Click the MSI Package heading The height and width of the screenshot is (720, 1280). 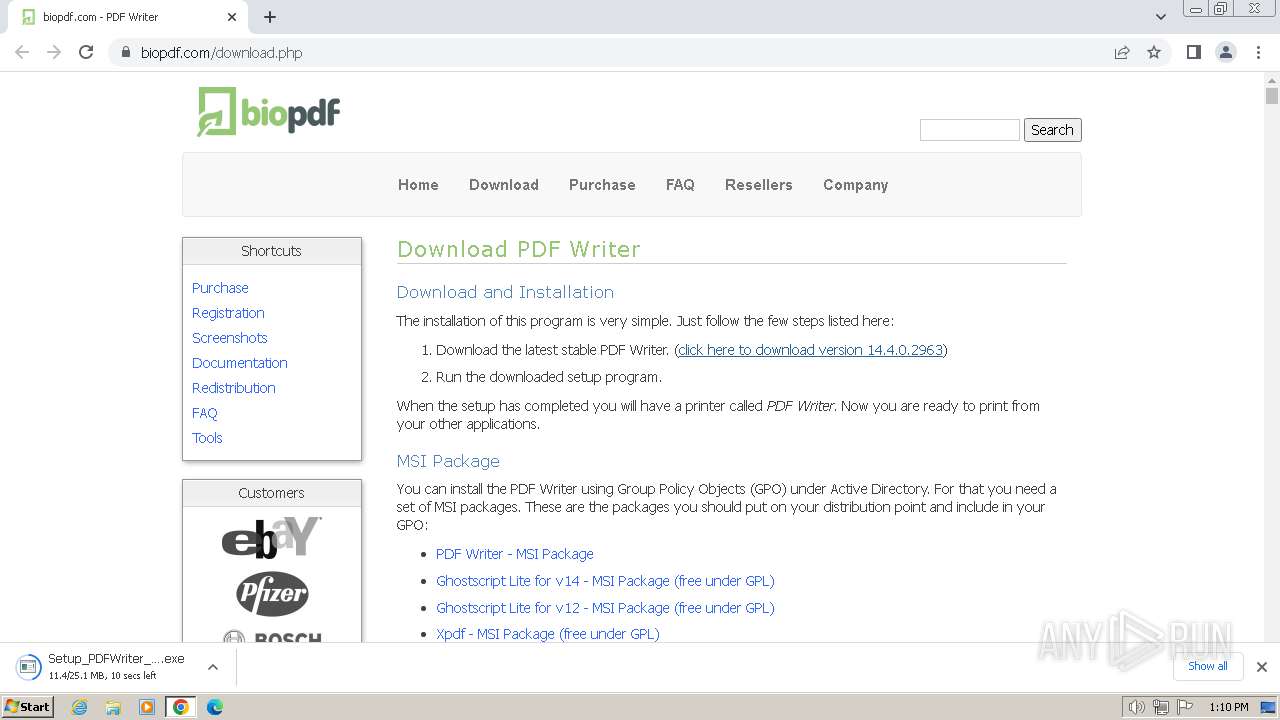click(448, 461)
